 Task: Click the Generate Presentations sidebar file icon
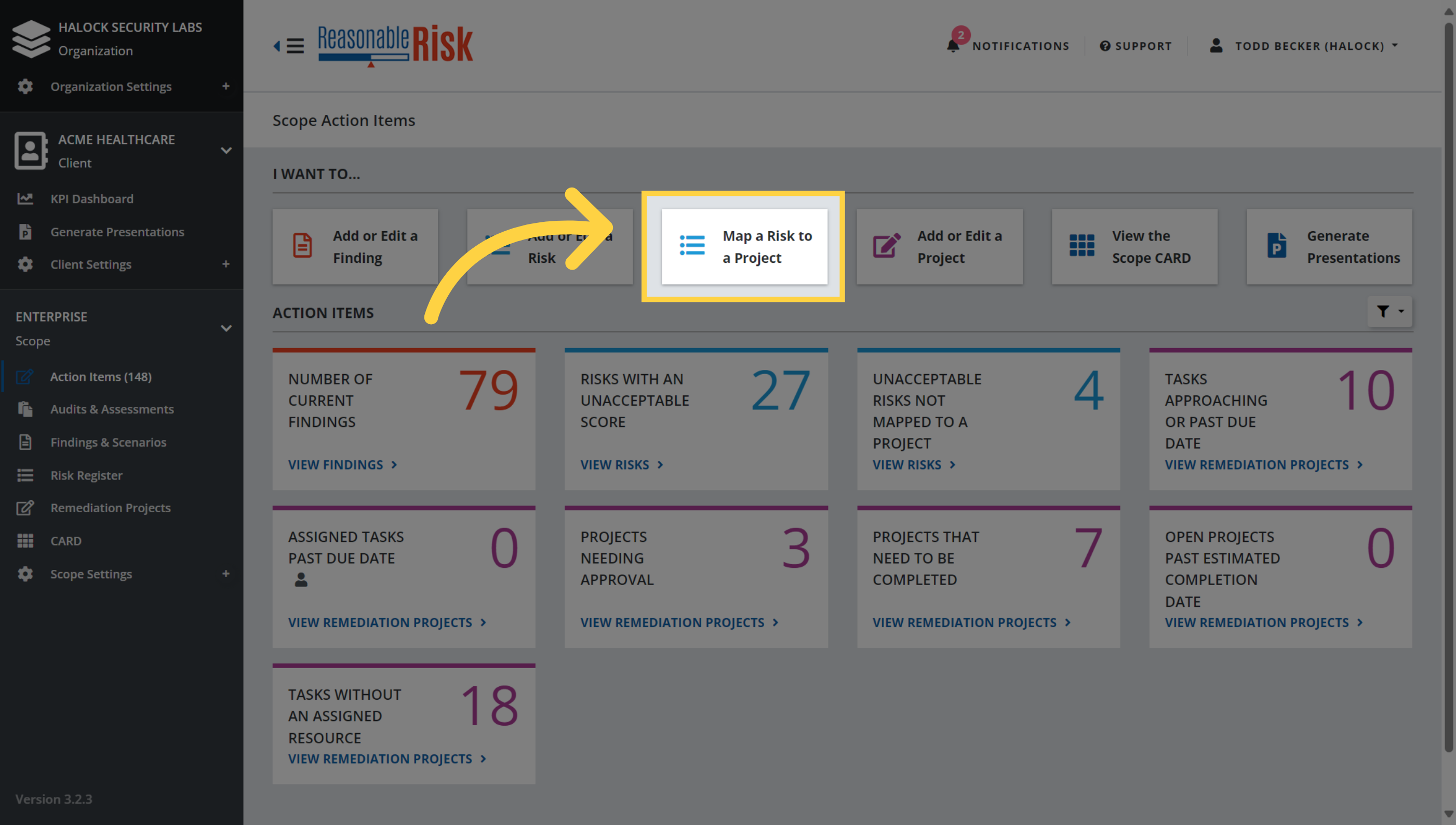coord(25,232)
